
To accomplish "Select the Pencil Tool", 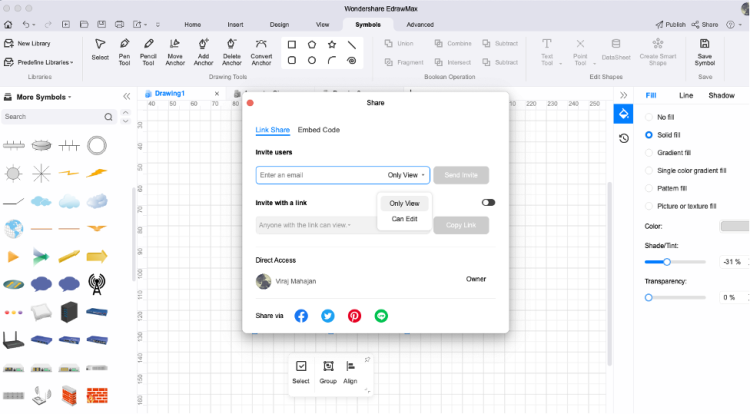I will pos(148,52).
